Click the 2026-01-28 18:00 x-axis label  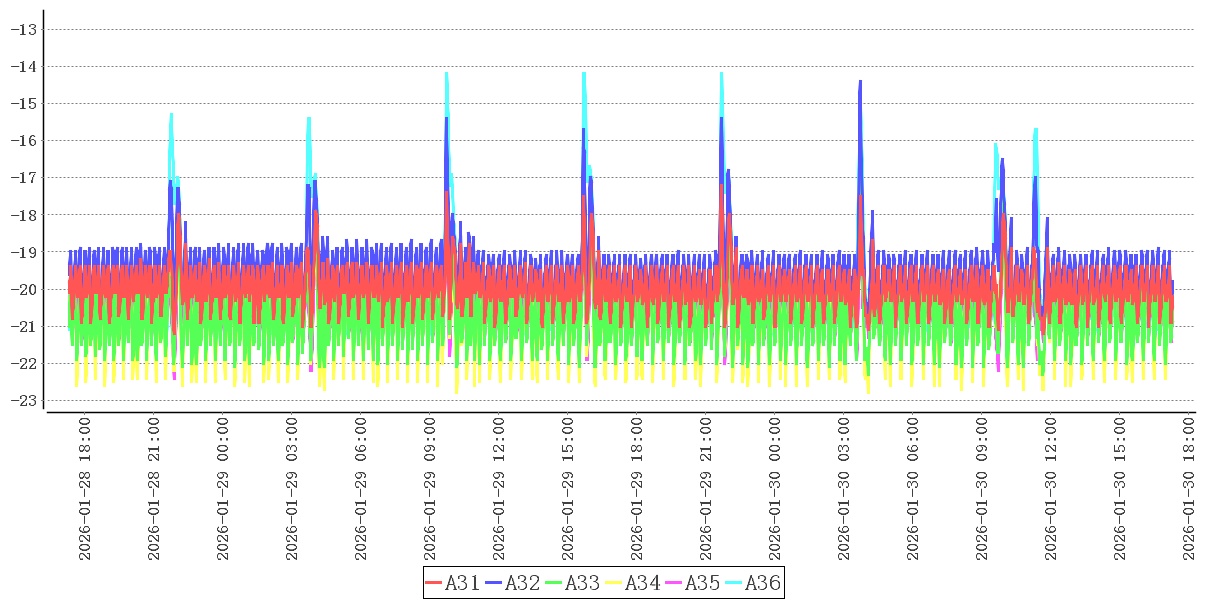[x=84, y=489]
